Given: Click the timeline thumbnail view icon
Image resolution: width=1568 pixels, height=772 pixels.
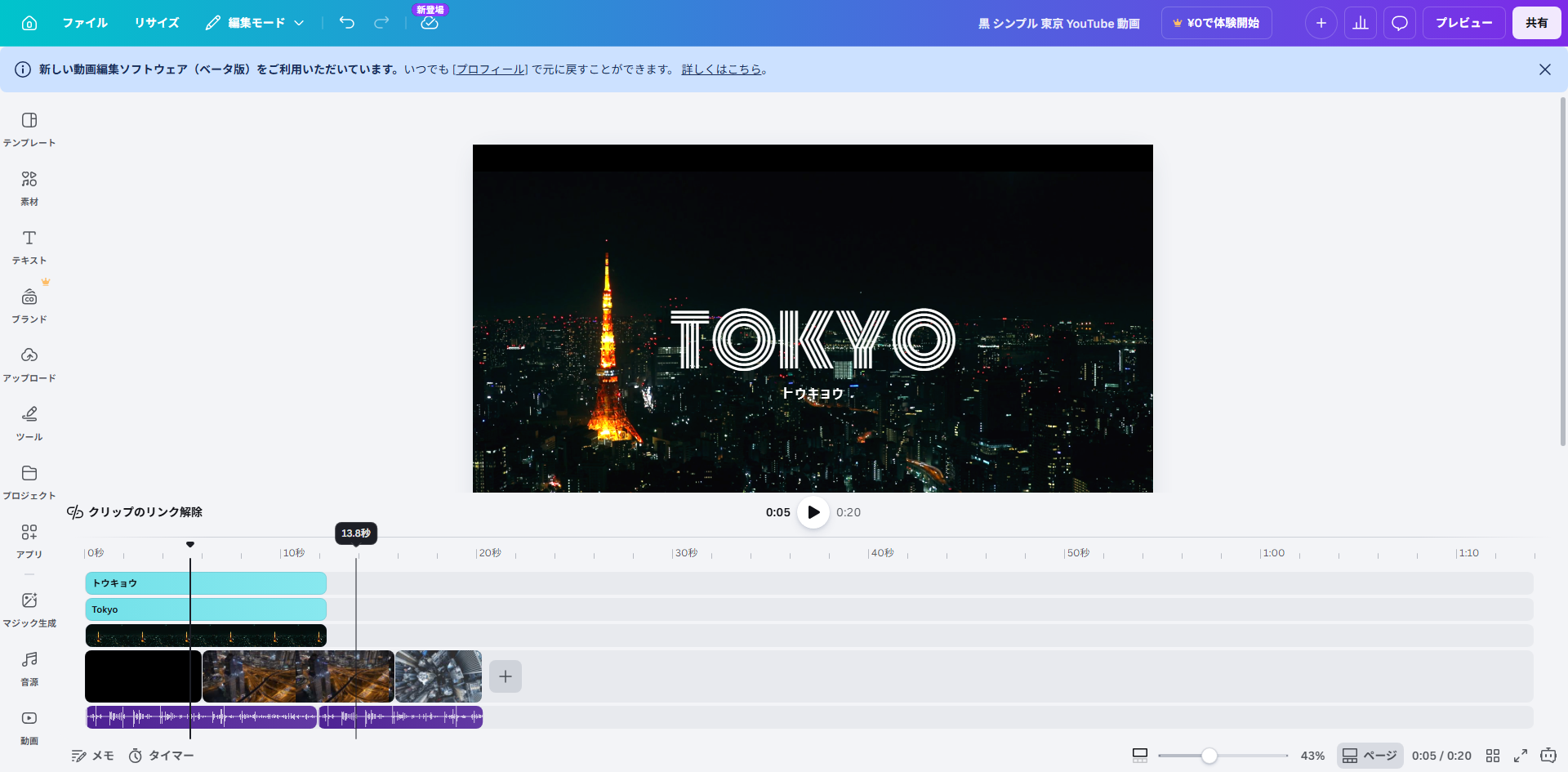Looking at the screenshot, I should click(x=1140, y=756).
